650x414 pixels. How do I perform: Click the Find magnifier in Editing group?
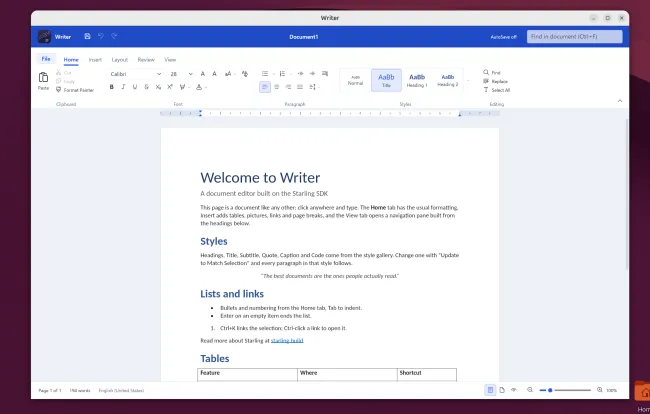pyautogui.click(x=486, y=73)
